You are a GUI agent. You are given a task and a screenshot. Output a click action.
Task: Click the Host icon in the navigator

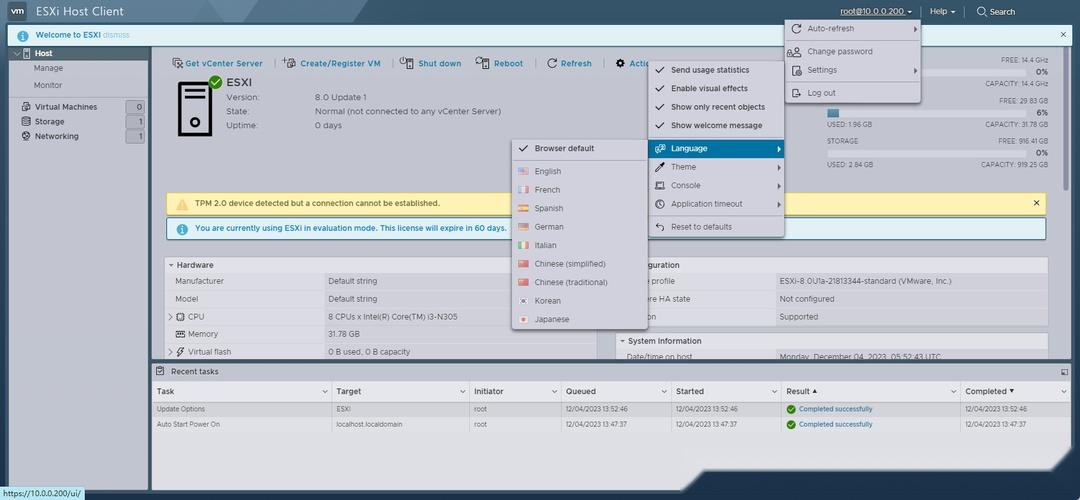tap(26, 53)
